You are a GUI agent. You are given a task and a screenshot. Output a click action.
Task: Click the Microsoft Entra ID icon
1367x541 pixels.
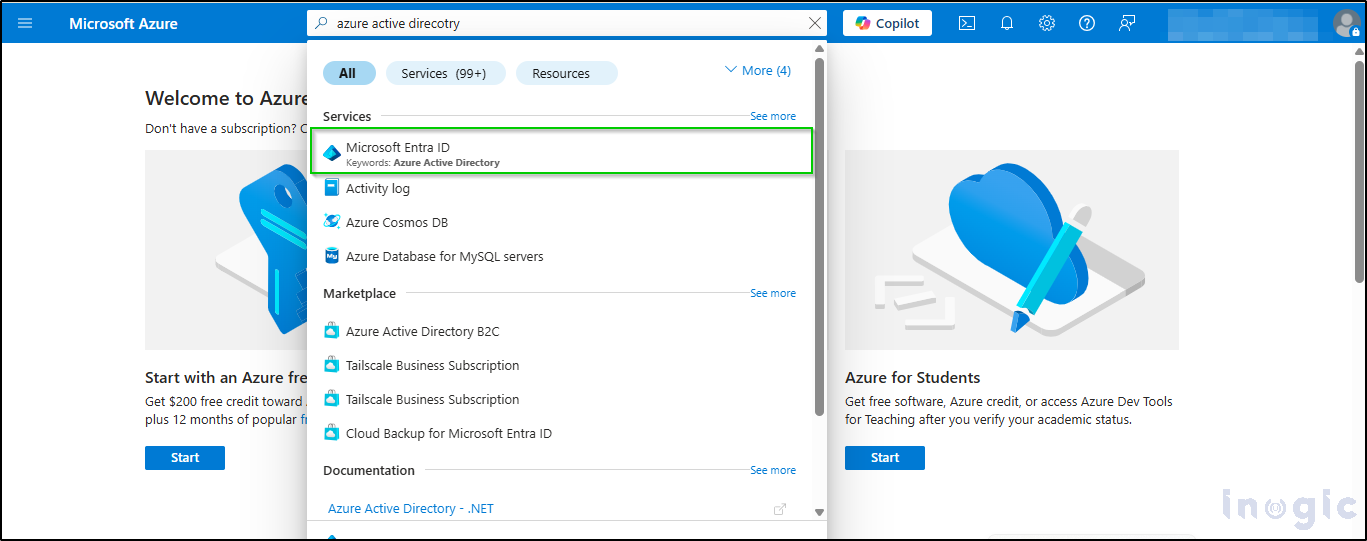pyautogui.click(x=332, y=153)
